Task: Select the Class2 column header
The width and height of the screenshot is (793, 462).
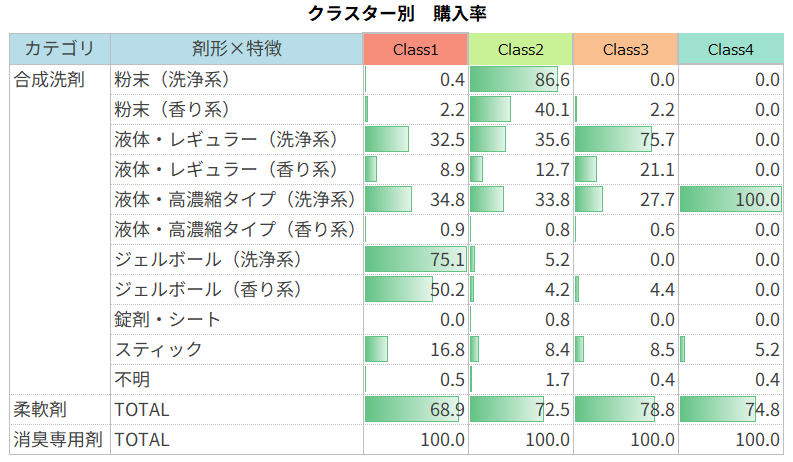Action: tap(520, 49)
